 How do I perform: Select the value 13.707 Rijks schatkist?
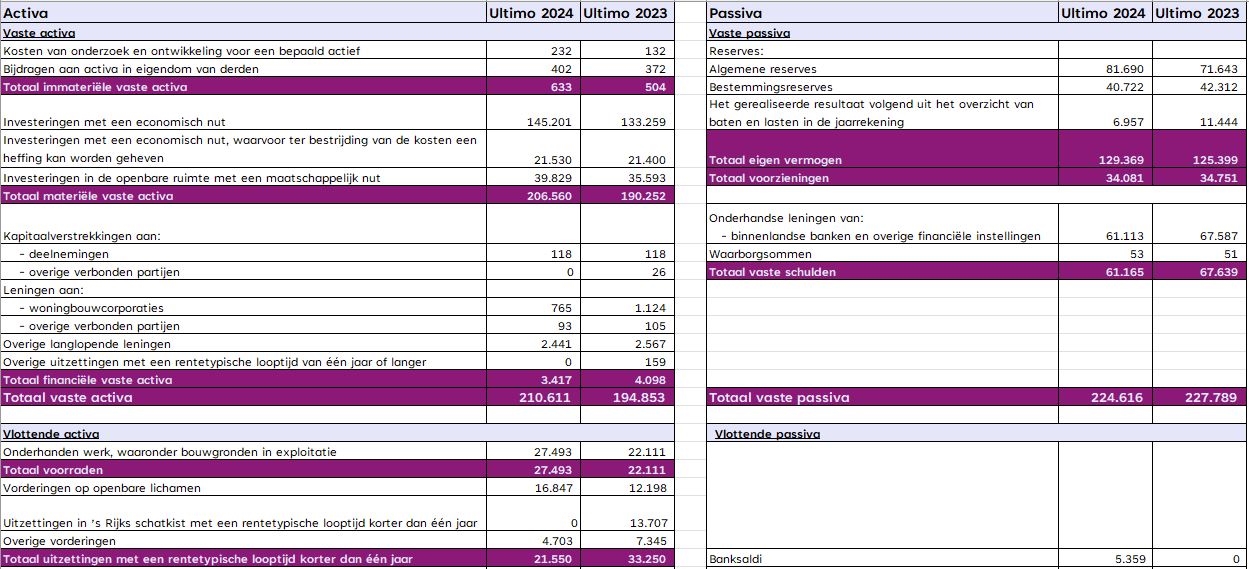click(647, 523)
